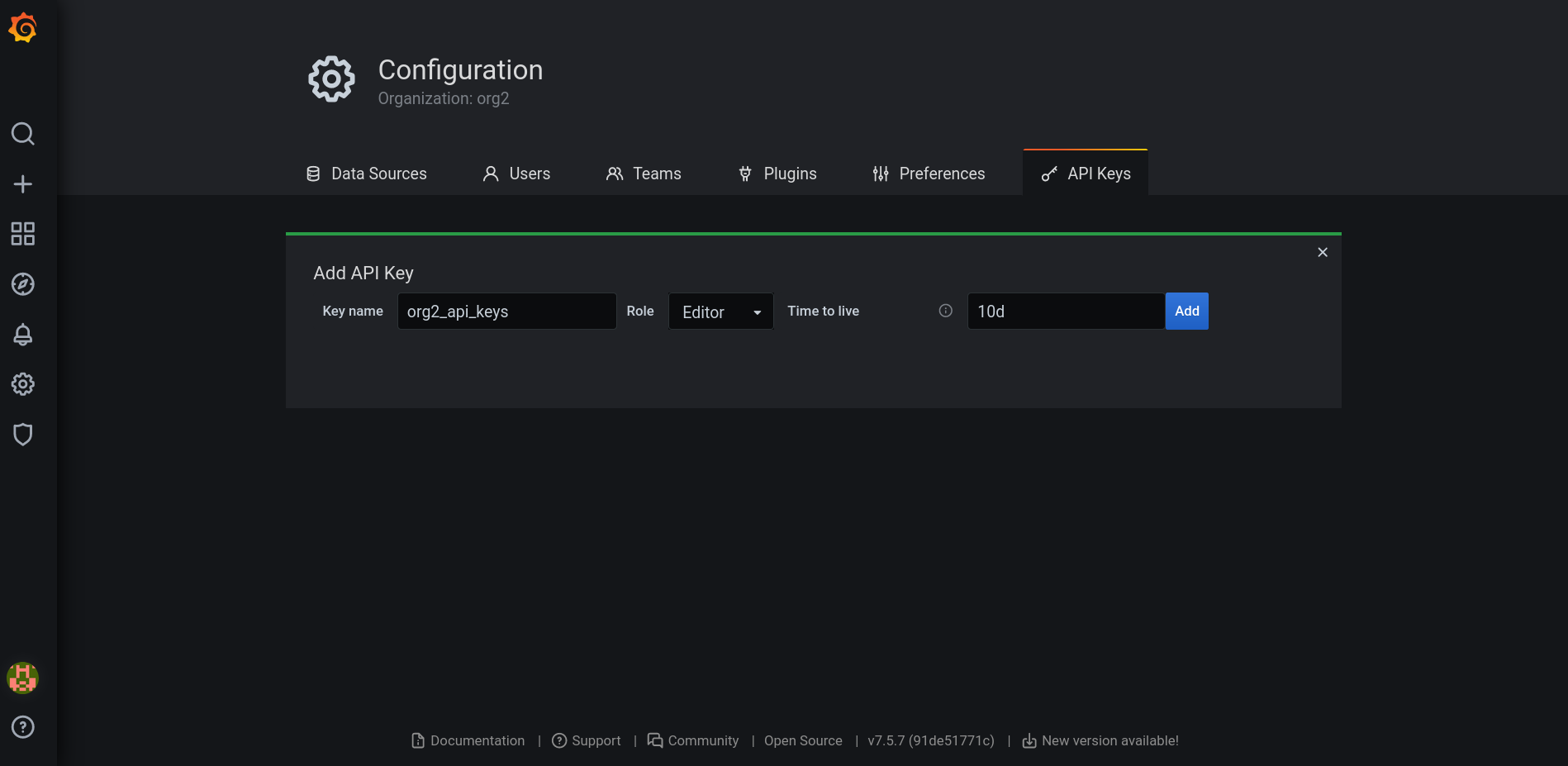The height and width of the screenshot is (766, 1568).
Task: Open the Role dropdown showing Editor
Action: point(720,312)
